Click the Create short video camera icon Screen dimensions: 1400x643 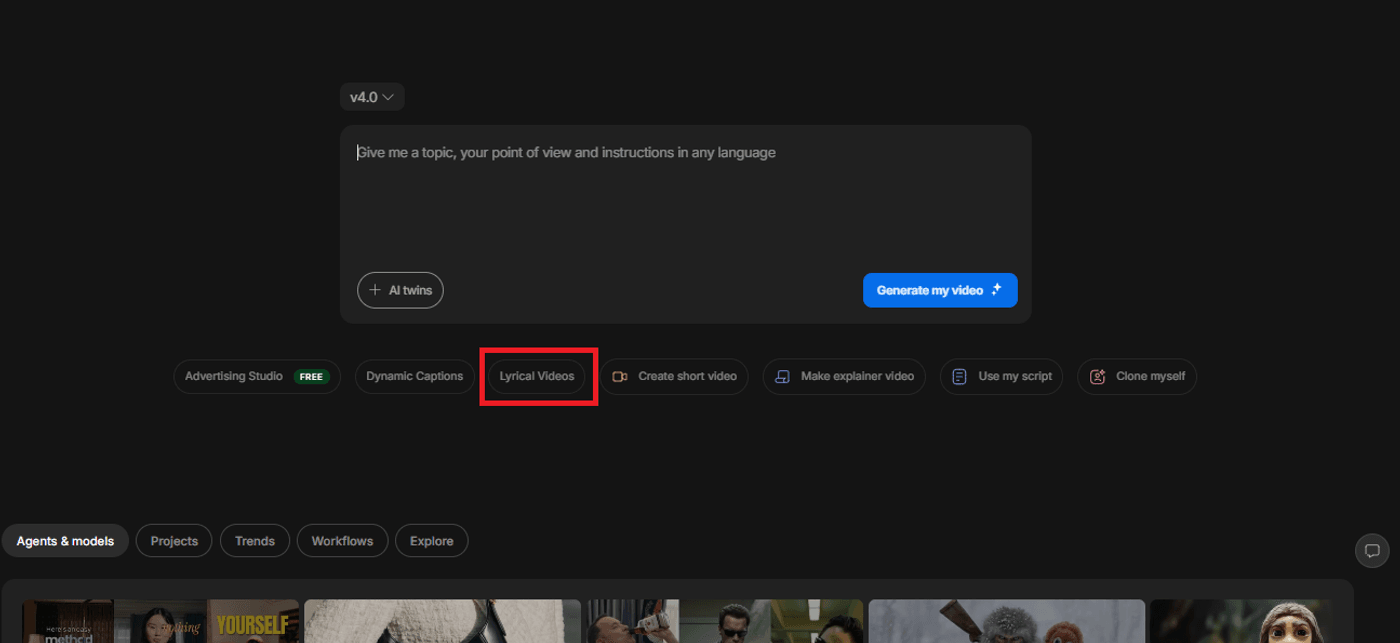coord(620,376)
